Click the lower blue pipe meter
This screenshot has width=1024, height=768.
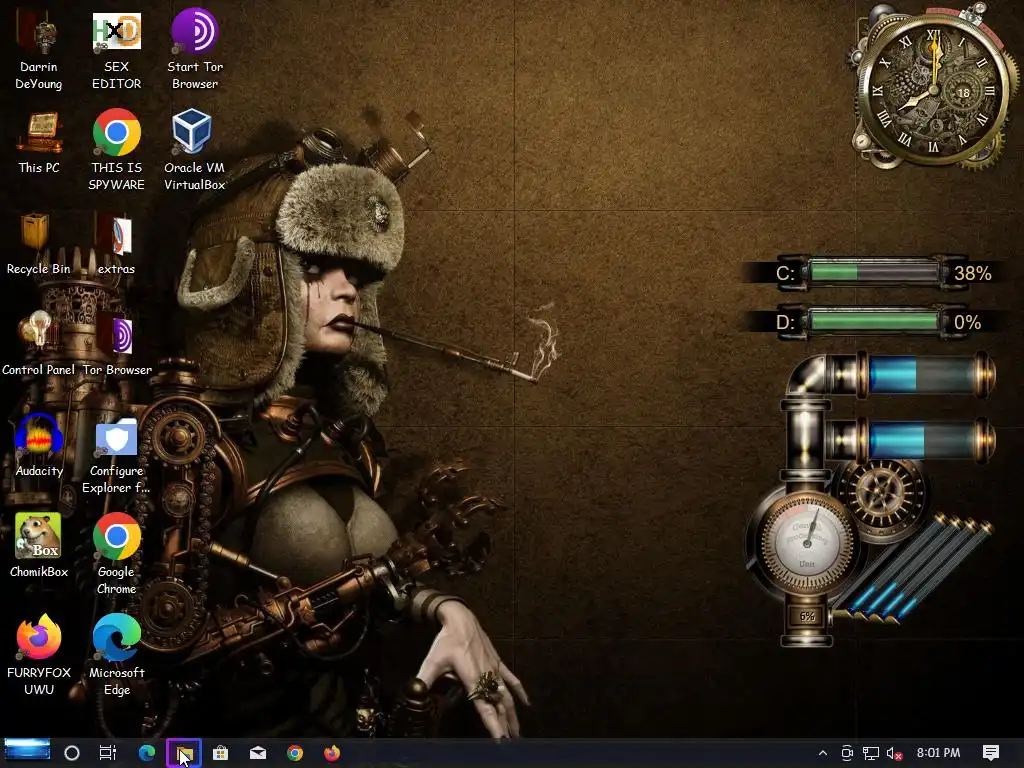pos(926,439)
